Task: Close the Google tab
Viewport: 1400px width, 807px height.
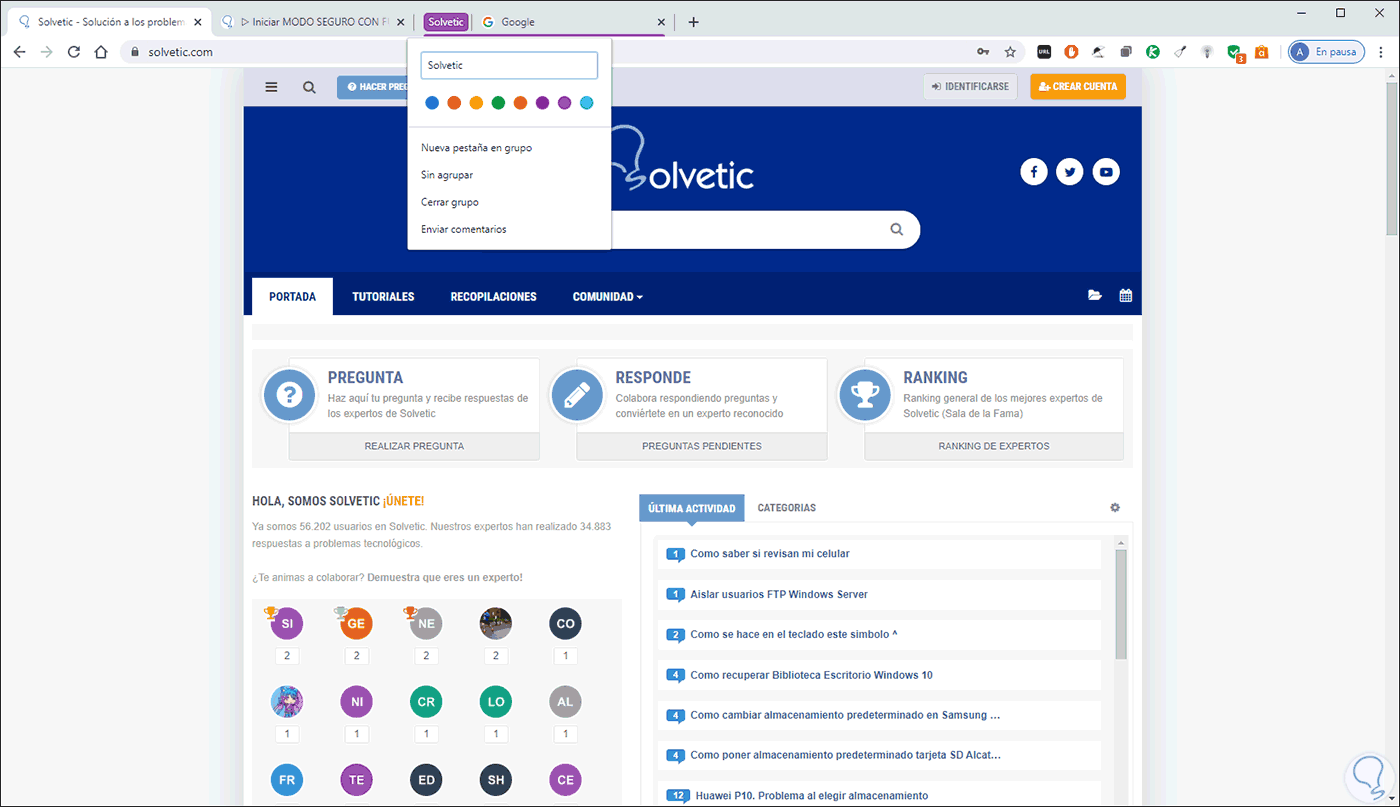Action: click(x=661, y=22)
